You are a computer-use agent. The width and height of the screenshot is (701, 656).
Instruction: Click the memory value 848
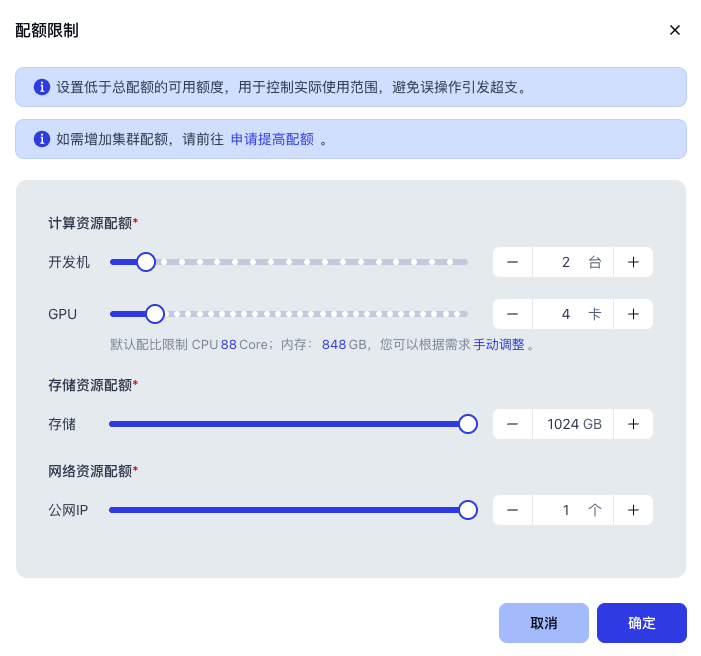pos(334,344)
